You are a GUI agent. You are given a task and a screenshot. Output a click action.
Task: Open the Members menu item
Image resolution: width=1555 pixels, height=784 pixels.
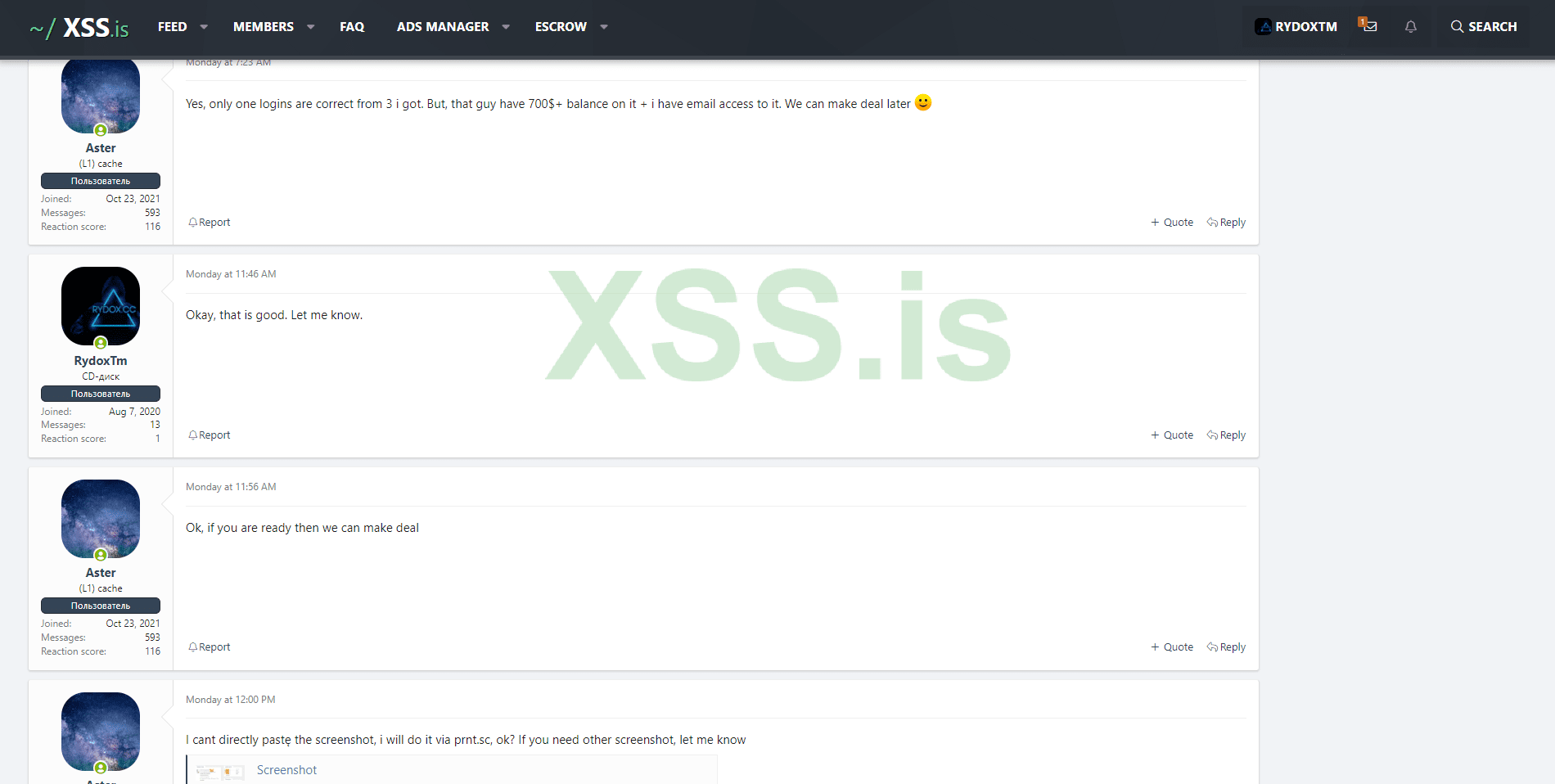click(264, 27)
